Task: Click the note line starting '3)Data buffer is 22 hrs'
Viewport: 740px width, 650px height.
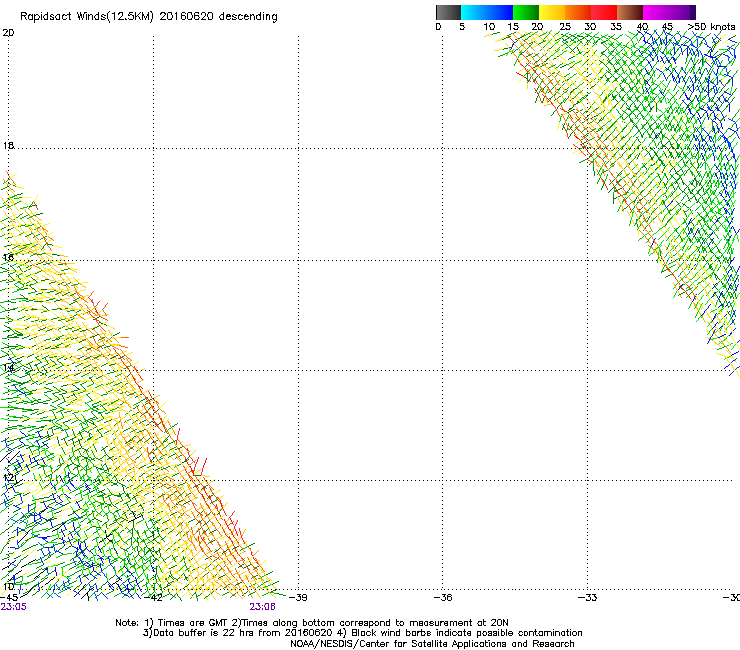Action: coord(362,633)
